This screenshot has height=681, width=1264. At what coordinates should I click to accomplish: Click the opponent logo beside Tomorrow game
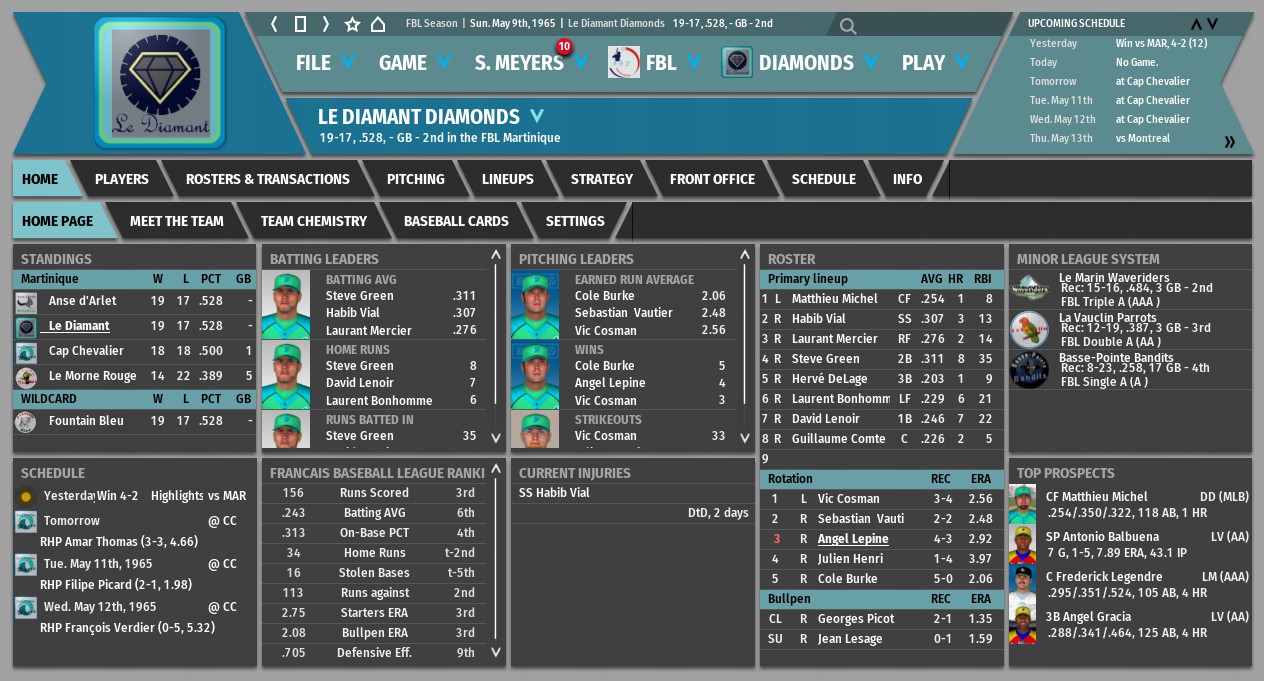[26, 521]
